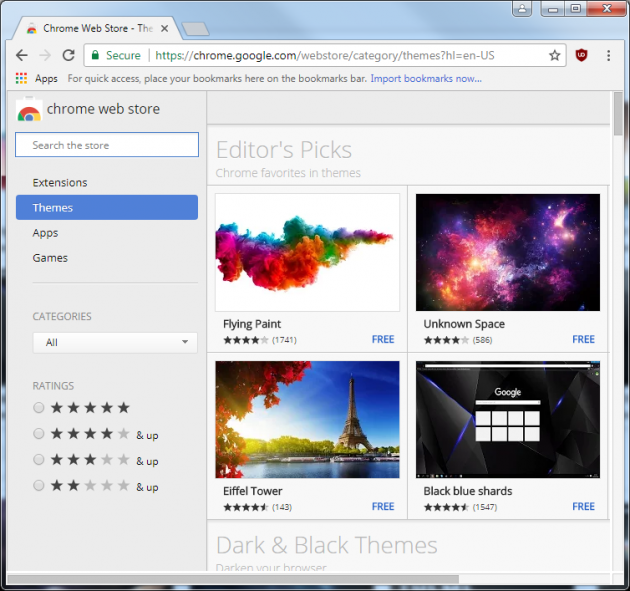Click the user profile icon in title bar
Screen dimensions: 630x591
tap(522, 8)
